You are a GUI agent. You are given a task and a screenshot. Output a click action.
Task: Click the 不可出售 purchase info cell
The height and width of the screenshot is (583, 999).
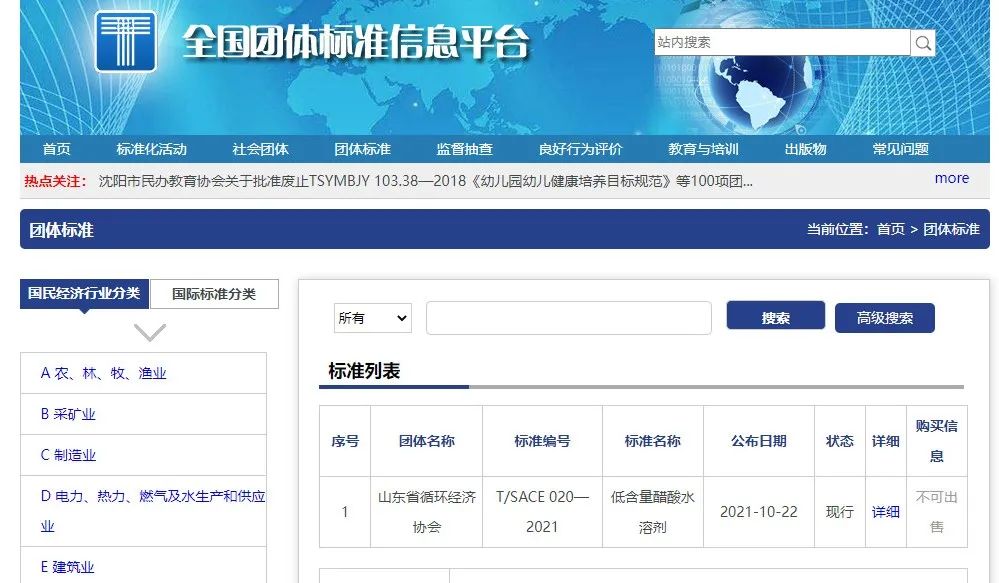coord(937,512)
